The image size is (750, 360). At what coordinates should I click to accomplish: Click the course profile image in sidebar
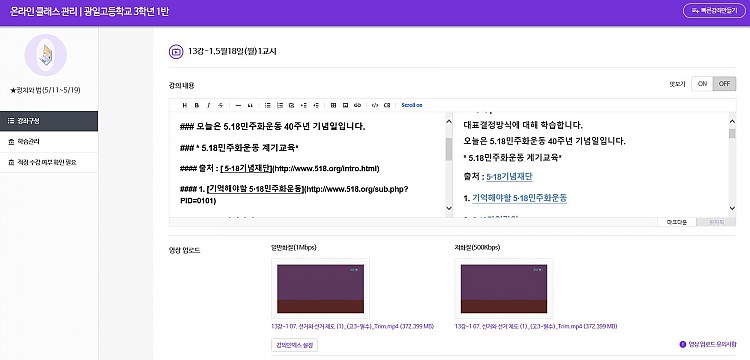pos(45,55)
